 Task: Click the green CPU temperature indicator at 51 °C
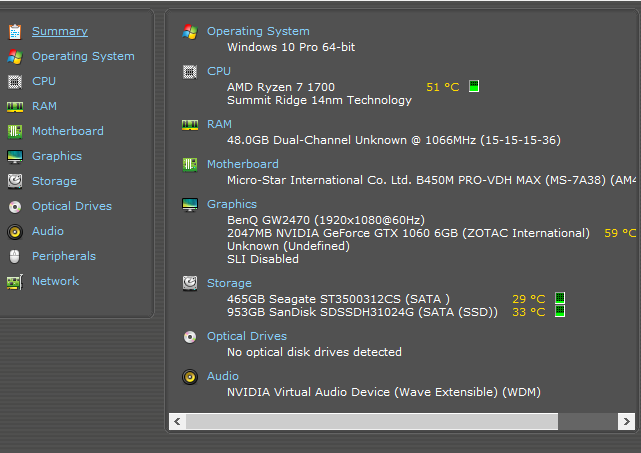[473, 87]
